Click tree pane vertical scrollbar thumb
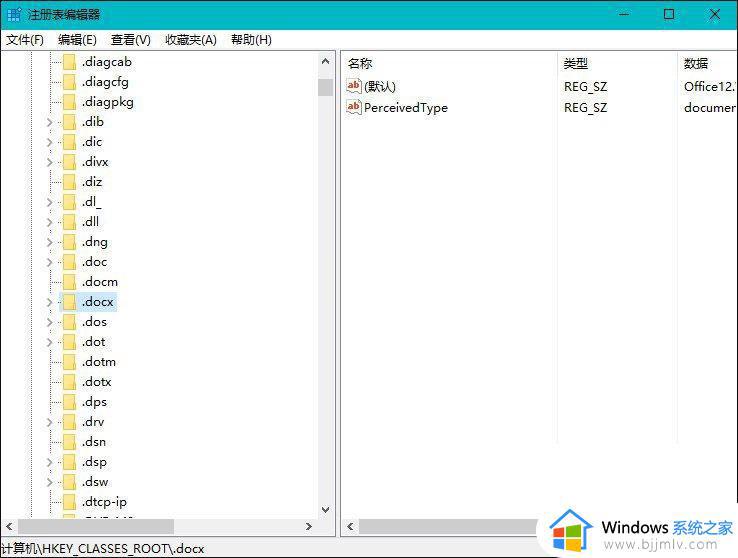Image resolution: width=738 pixels, height=558 pixels. tap(325, 87)
